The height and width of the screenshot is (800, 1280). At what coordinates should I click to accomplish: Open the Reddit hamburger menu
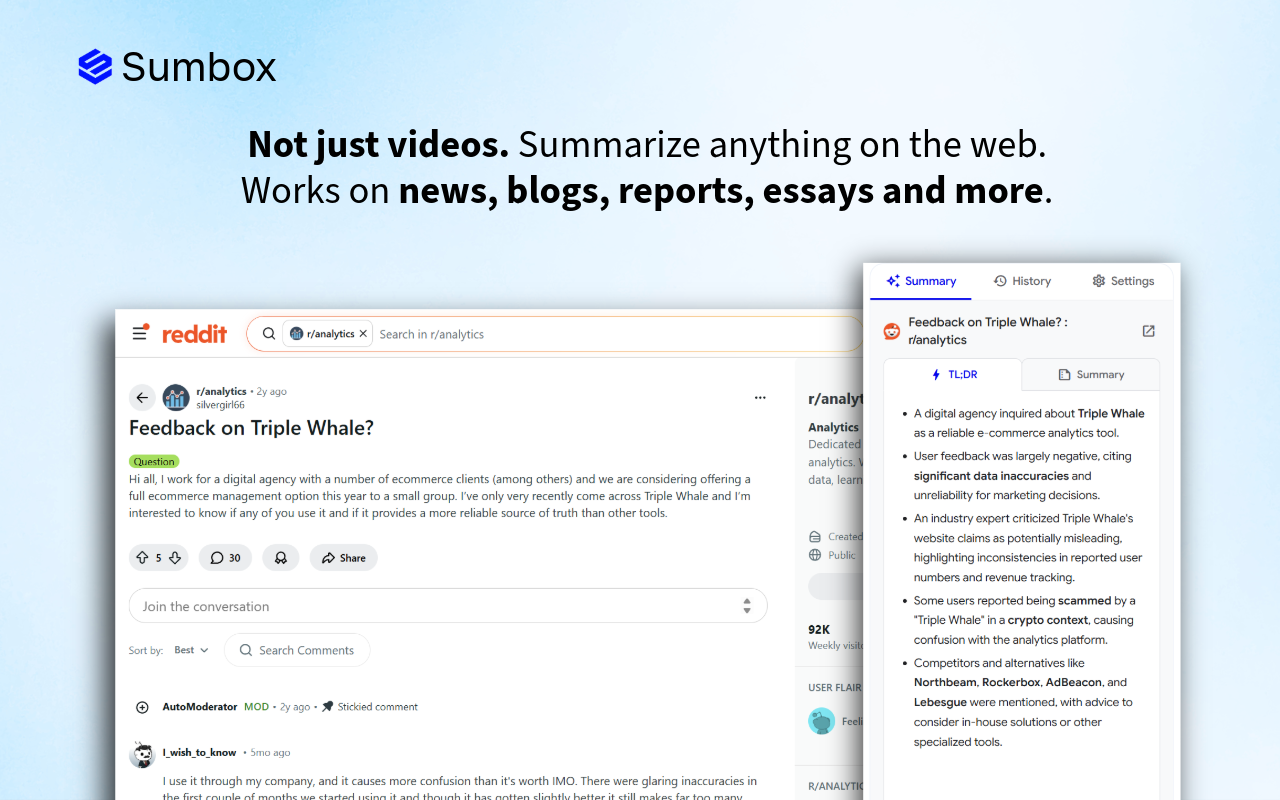click(140, 333)
